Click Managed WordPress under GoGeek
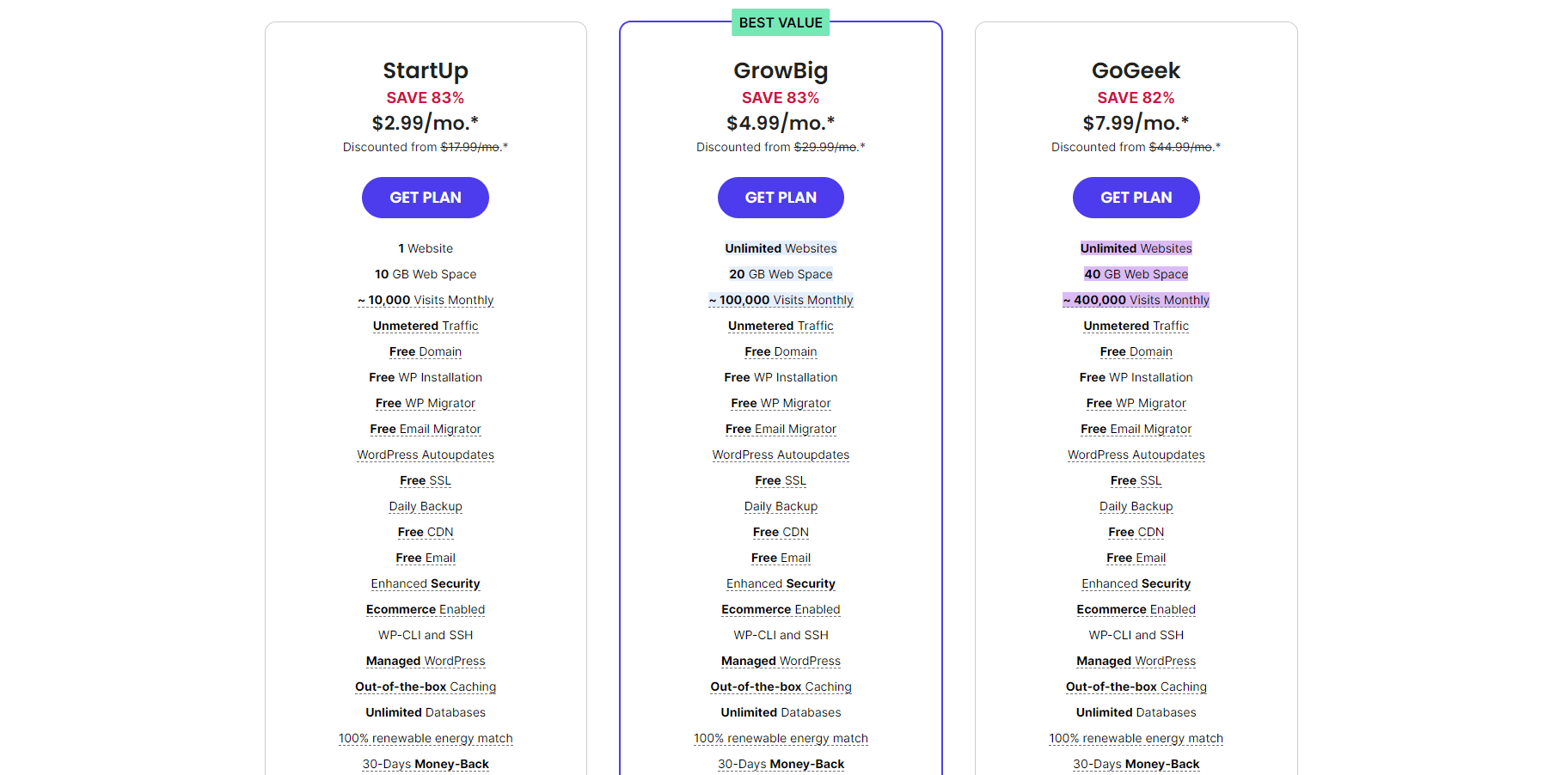This screenshot has width=1568, height=775. [x=1136, y=661]
